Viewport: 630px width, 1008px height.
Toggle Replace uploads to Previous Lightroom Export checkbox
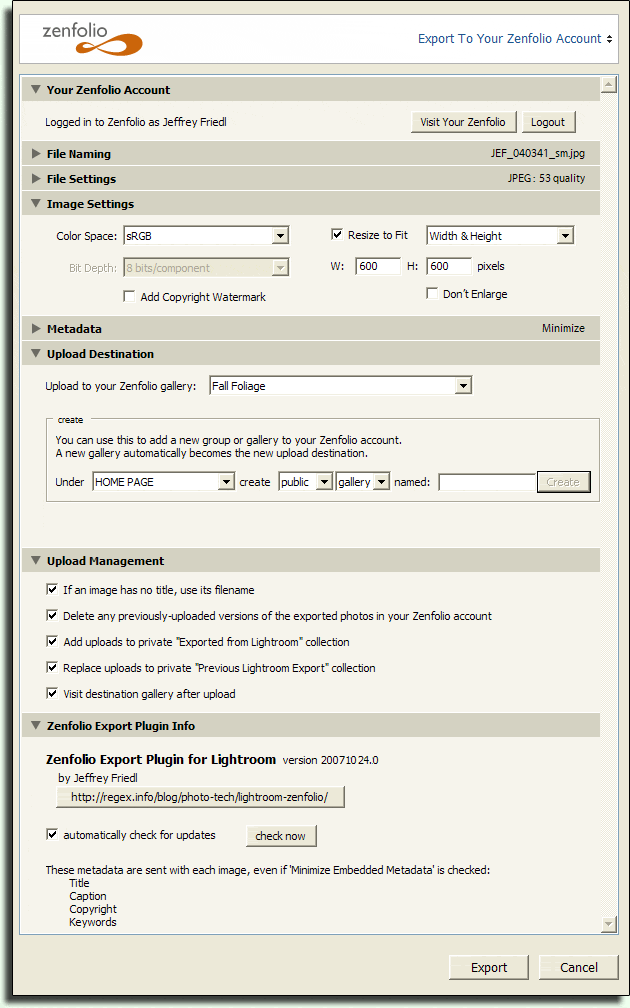click(x=52, y=667)
